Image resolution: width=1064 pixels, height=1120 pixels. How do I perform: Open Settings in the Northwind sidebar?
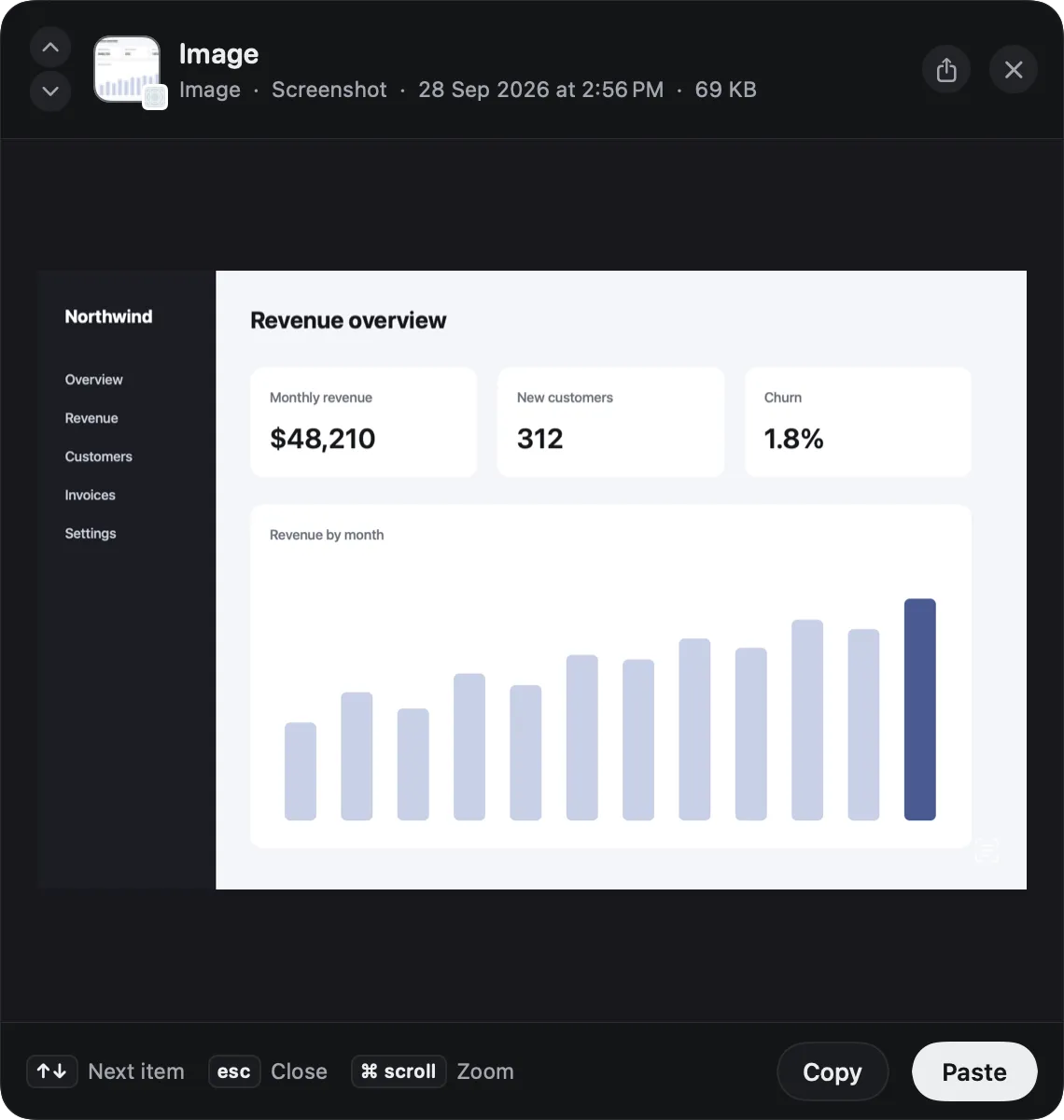(x=91, y=533)
